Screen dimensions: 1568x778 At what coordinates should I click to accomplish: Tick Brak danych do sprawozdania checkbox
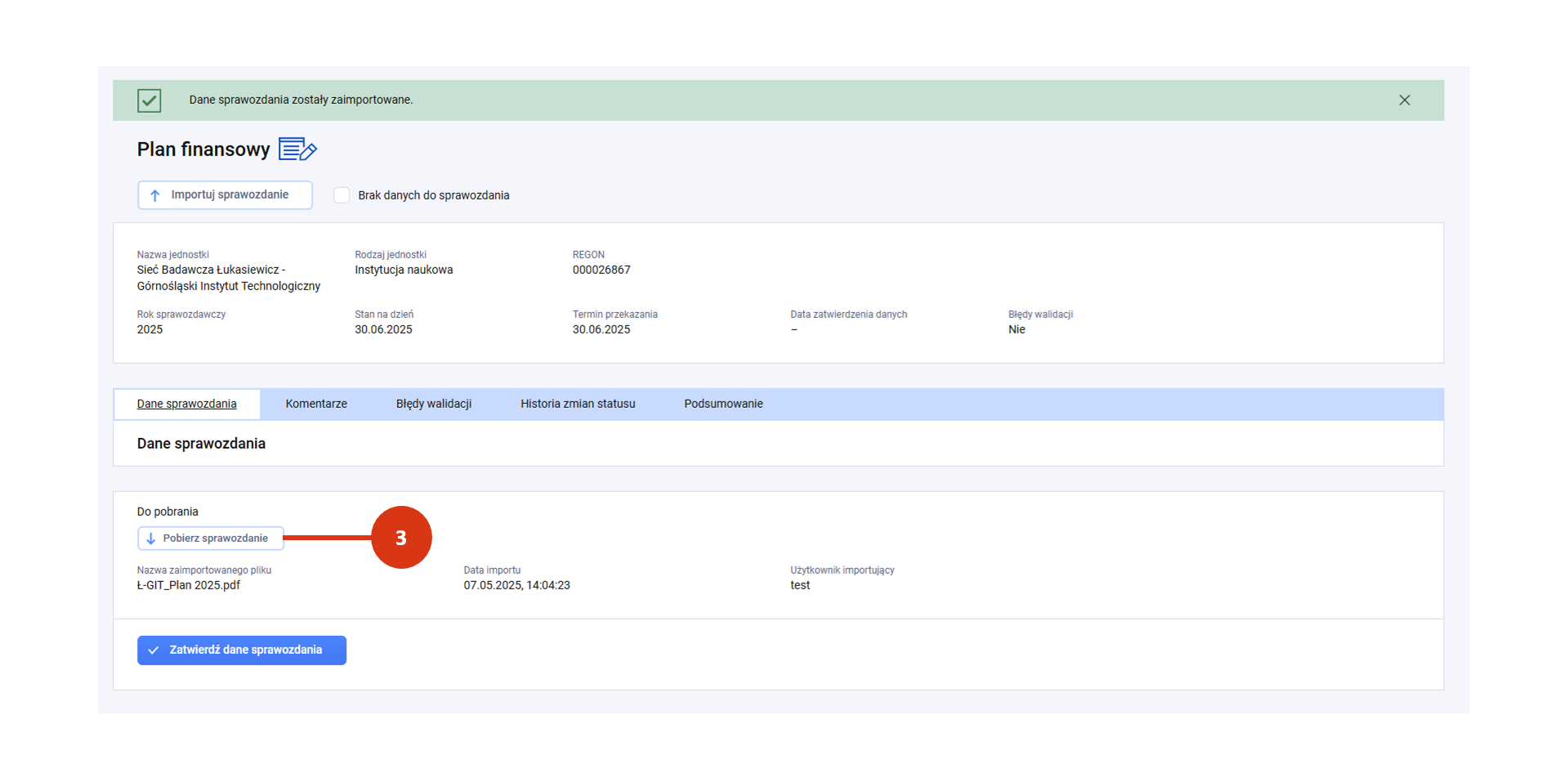(342, 195)
